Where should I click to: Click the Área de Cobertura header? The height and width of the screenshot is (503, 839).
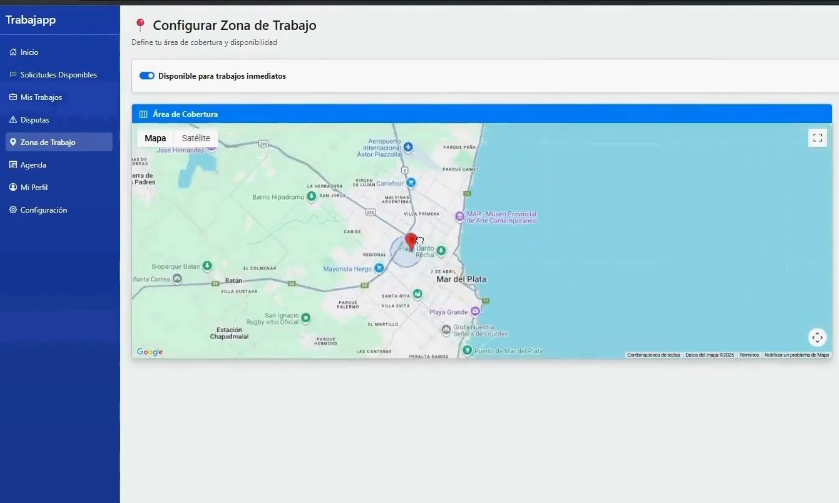click(x=482, y=114)
